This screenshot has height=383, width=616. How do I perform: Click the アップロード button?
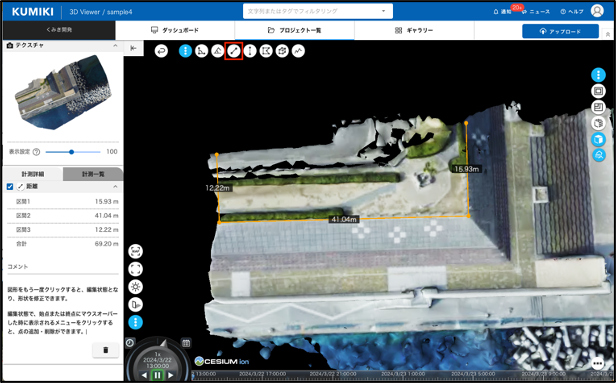pyautogui.click(x=560, y=31)
